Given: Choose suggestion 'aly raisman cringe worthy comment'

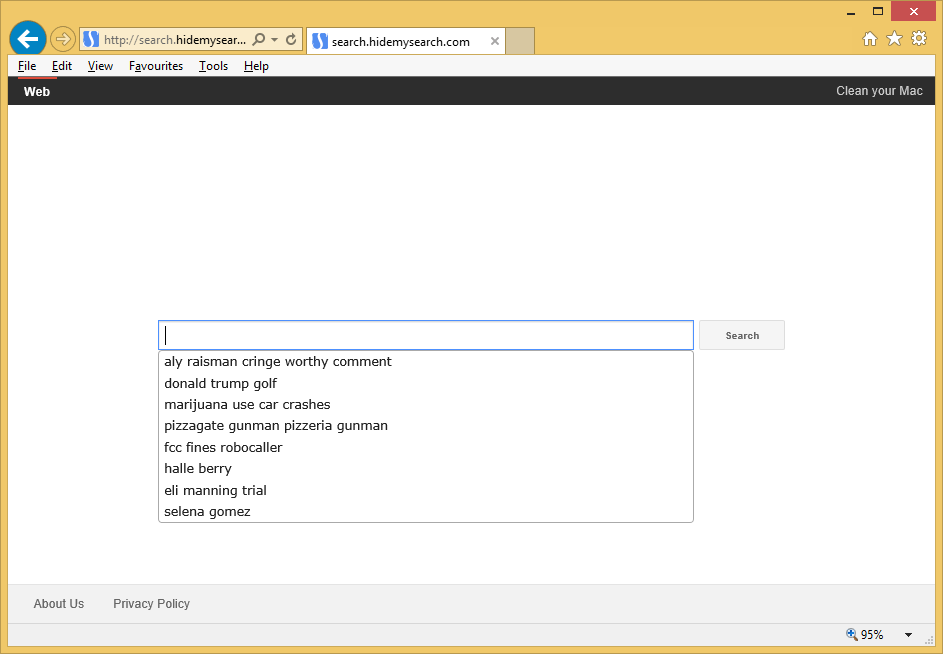Looking at the screenshot, I should point(426,362).
